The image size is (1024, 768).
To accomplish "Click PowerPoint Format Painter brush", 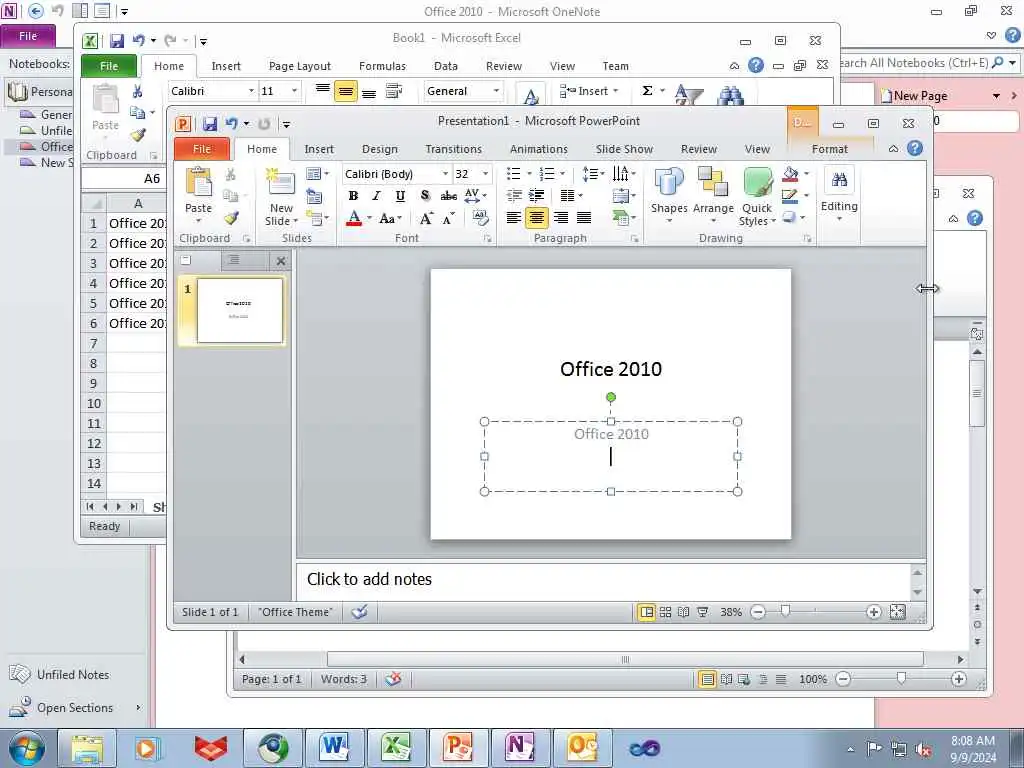I will (231, 217).
